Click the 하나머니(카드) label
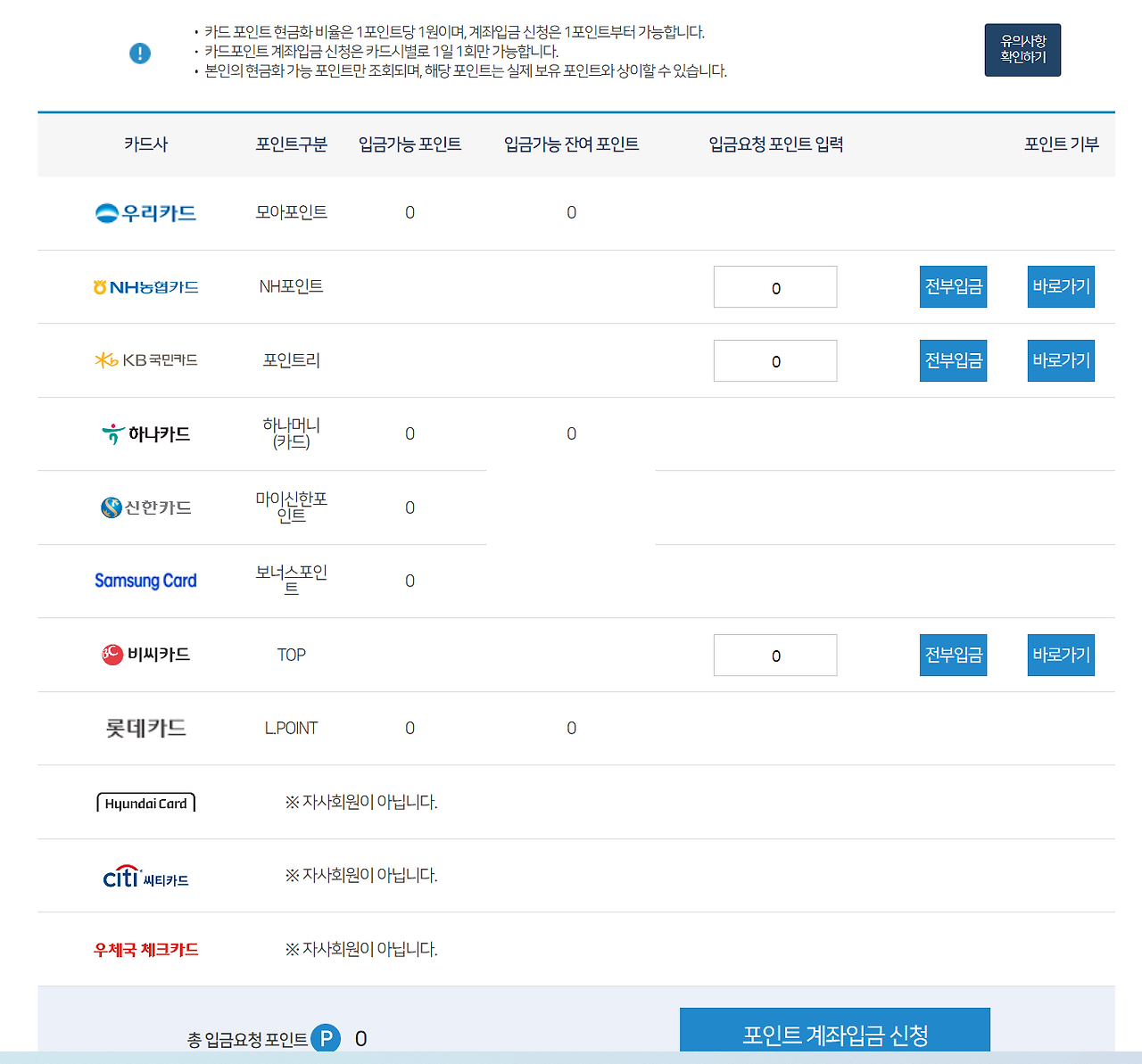 click(x=291, y=433)
